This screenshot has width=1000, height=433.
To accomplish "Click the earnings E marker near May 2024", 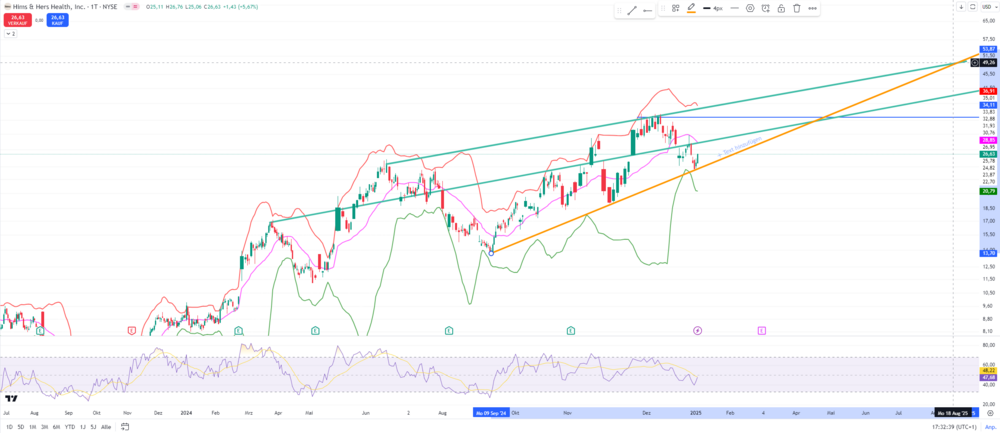I will (315, 330).
